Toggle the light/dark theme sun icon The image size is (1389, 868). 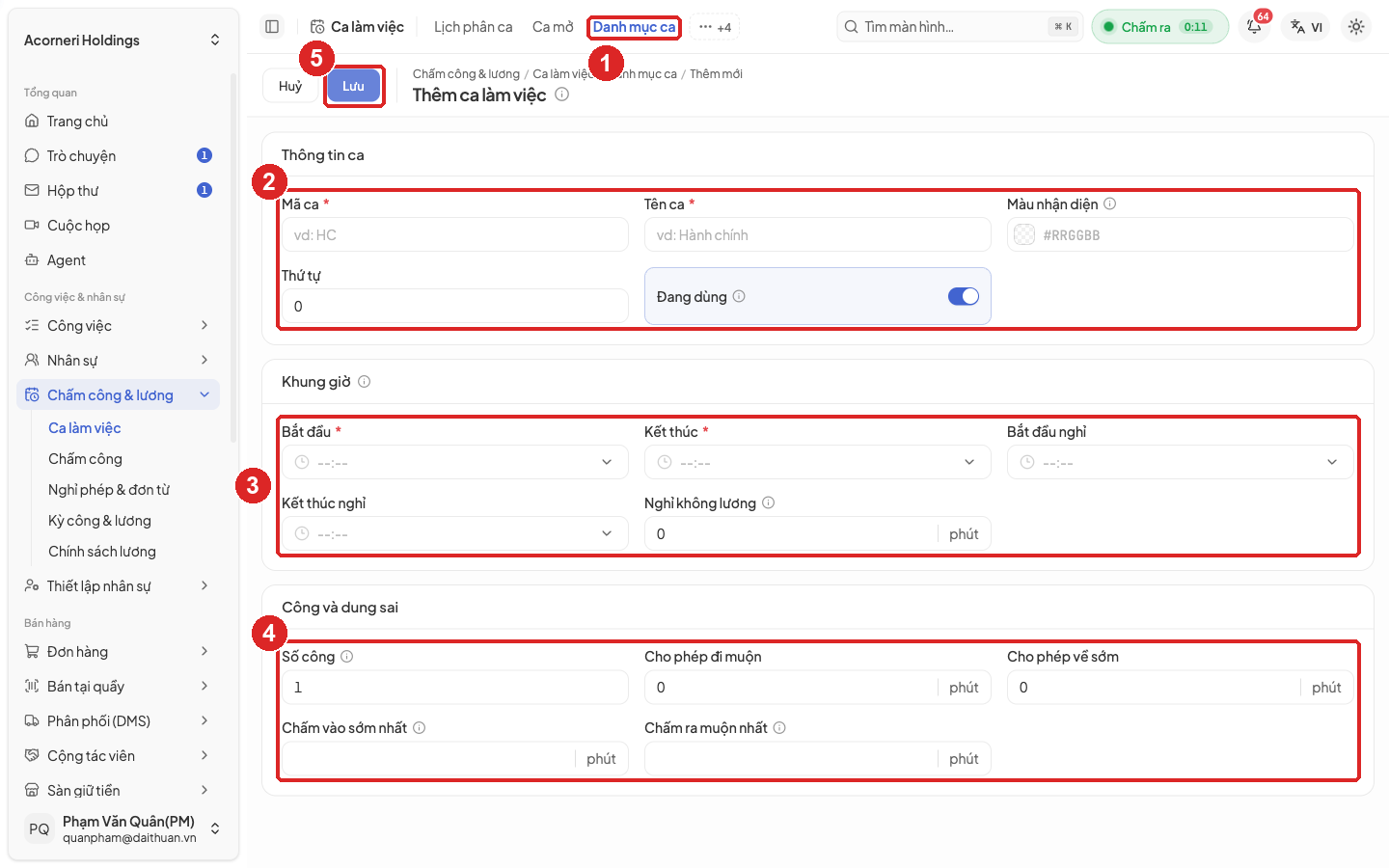tap(1356, 27)
